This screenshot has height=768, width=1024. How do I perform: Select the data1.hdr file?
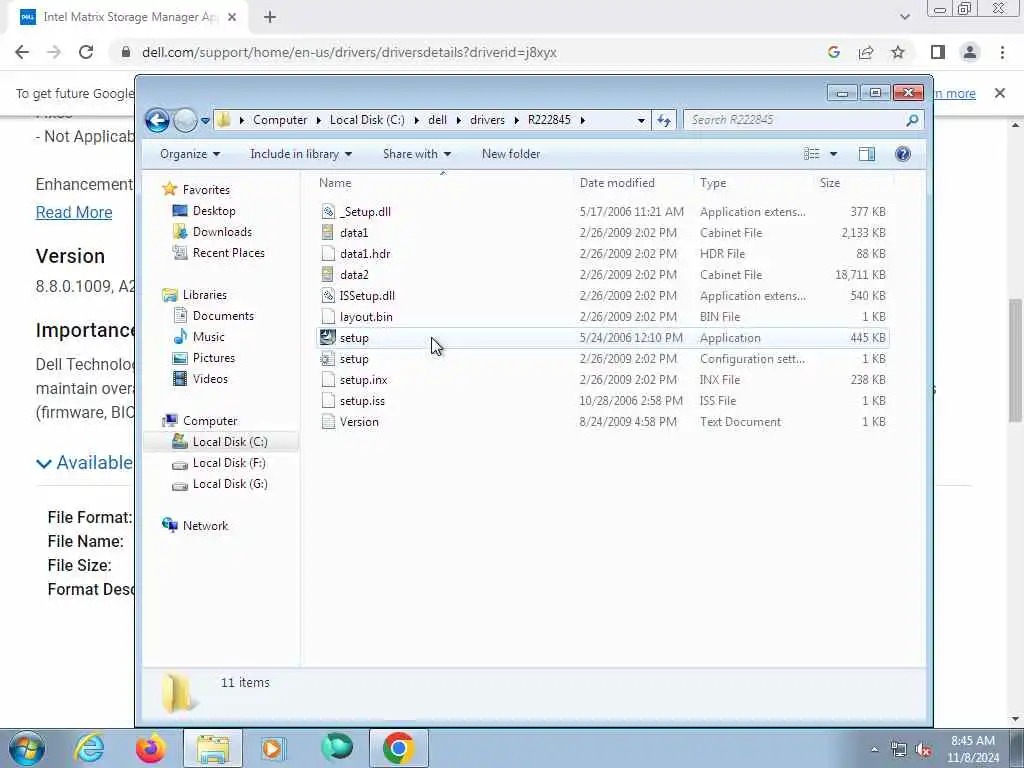pyautogui.click(x=364, y=253)
